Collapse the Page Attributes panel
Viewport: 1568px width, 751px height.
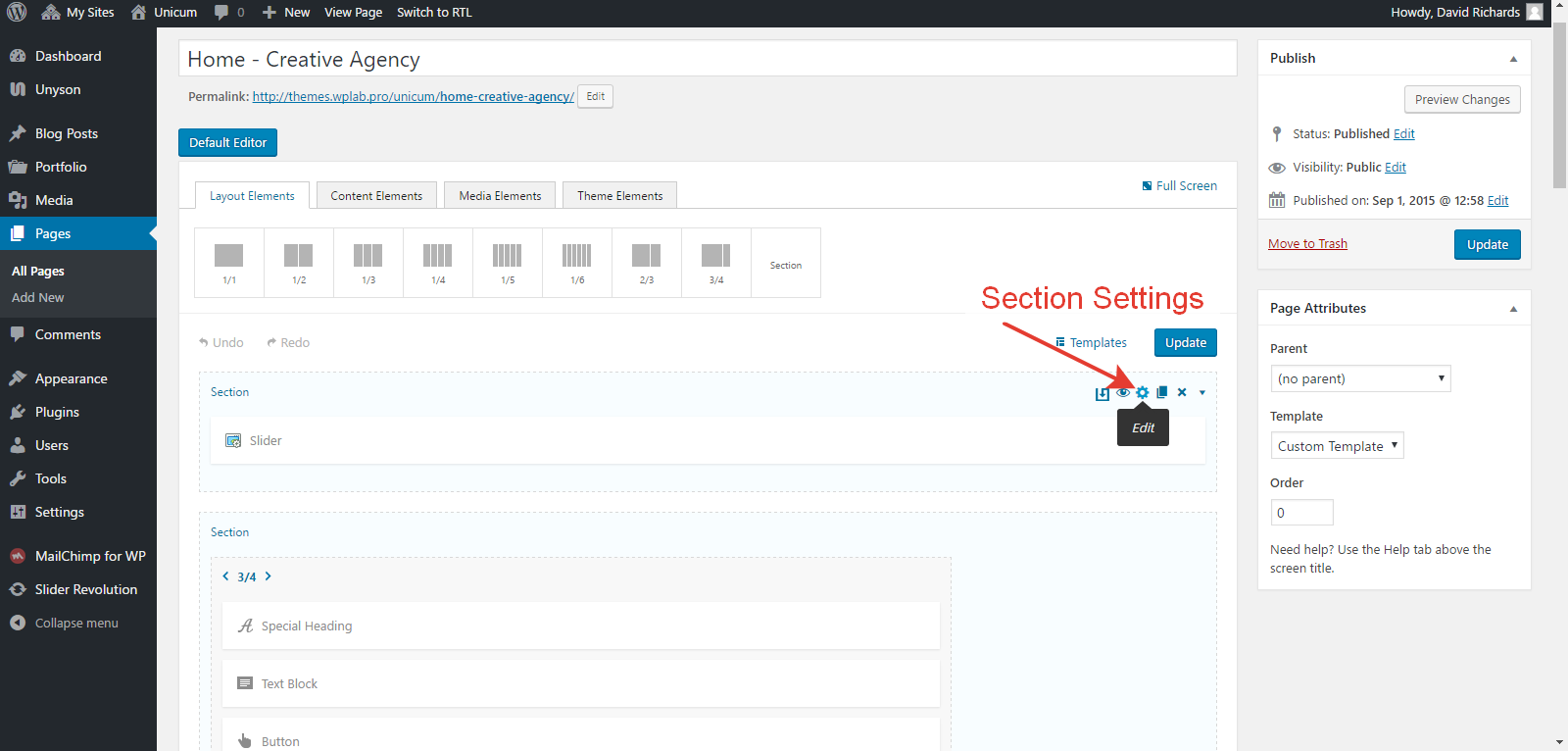click(x=1513, y=309)
